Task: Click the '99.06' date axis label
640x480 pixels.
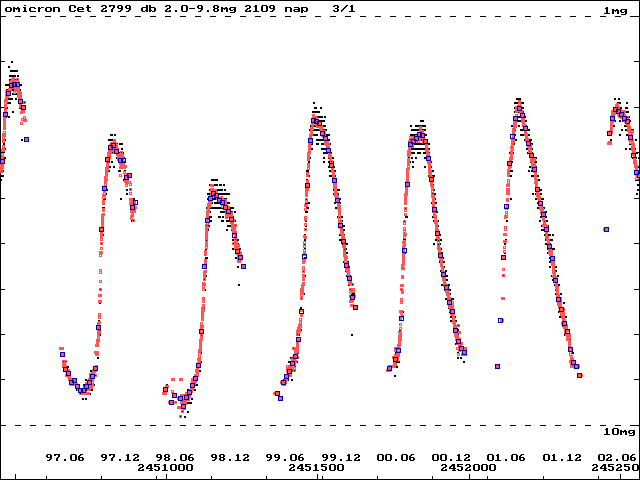Action: coord(285,458)
